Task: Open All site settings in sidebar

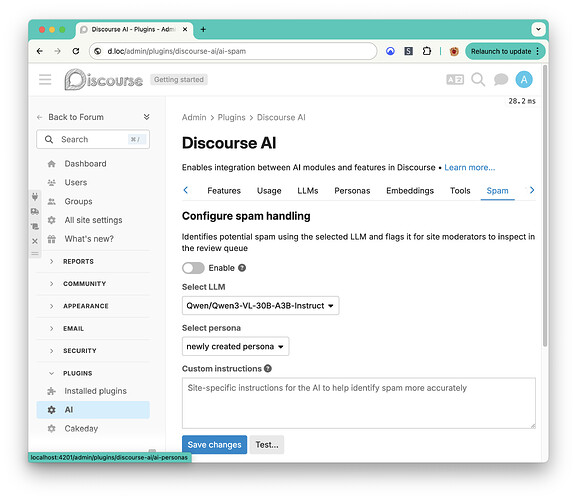Action: click(x=93, y=220)
